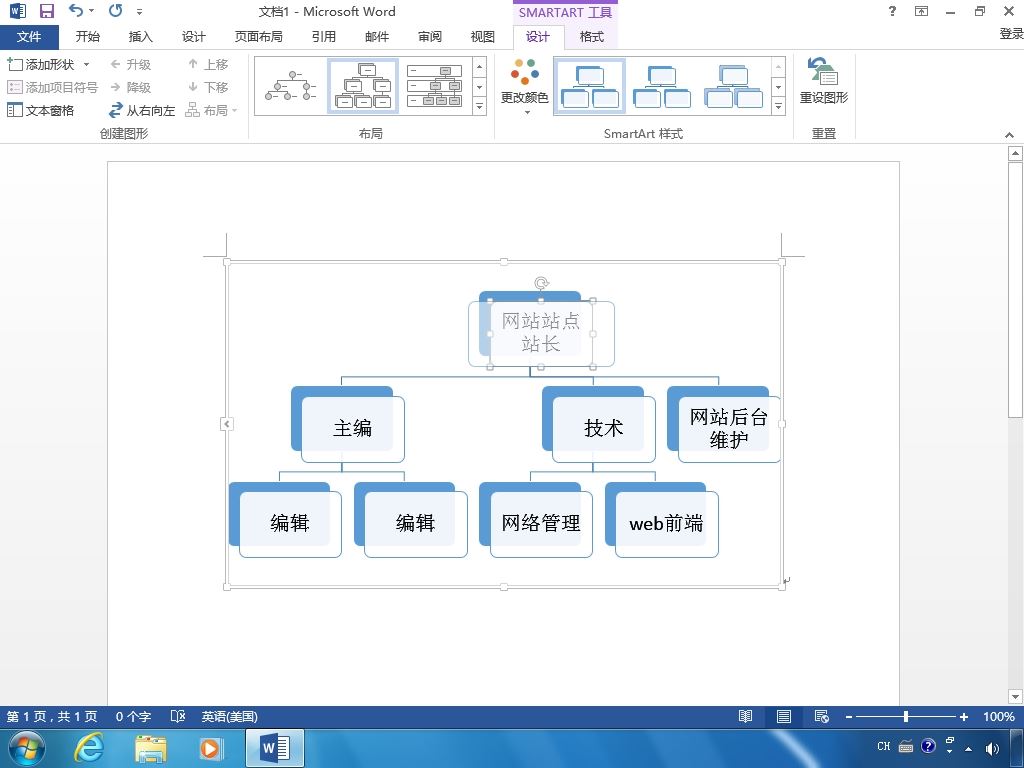Image resolution: width=1024 pixels, height=768 pixels.
Task: Select the third SmartArt style thumbnail
Action: [x=733, y=87]
